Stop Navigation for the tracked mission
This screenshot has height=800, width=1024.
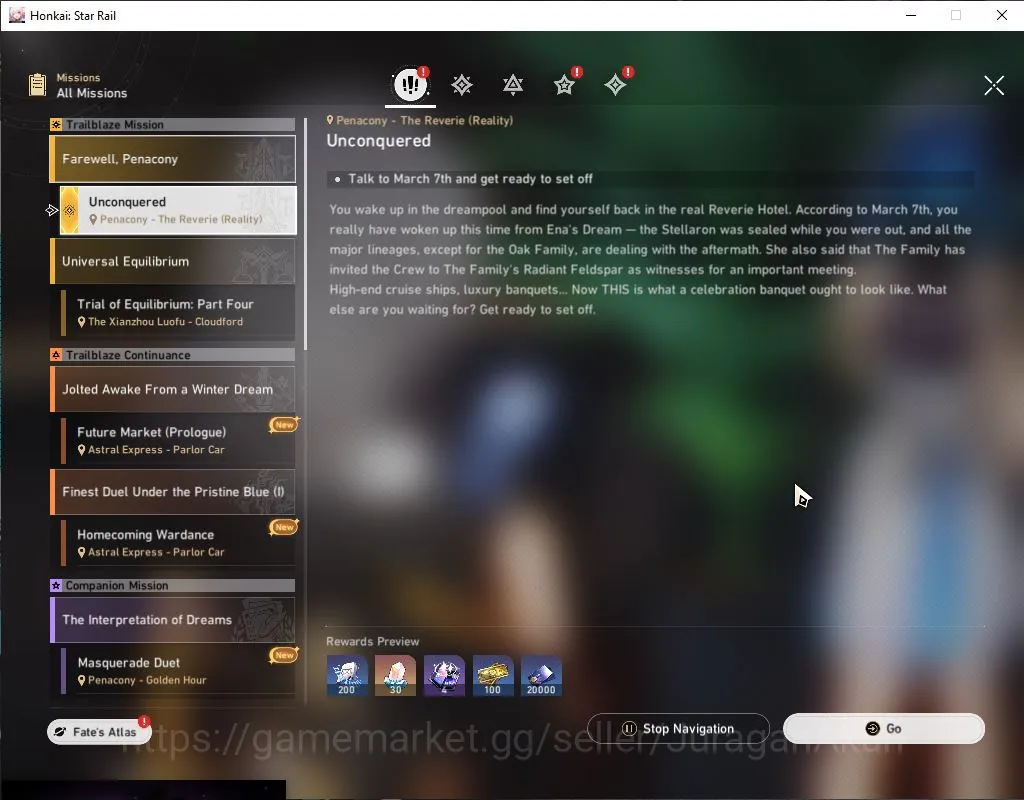(678, 728)
